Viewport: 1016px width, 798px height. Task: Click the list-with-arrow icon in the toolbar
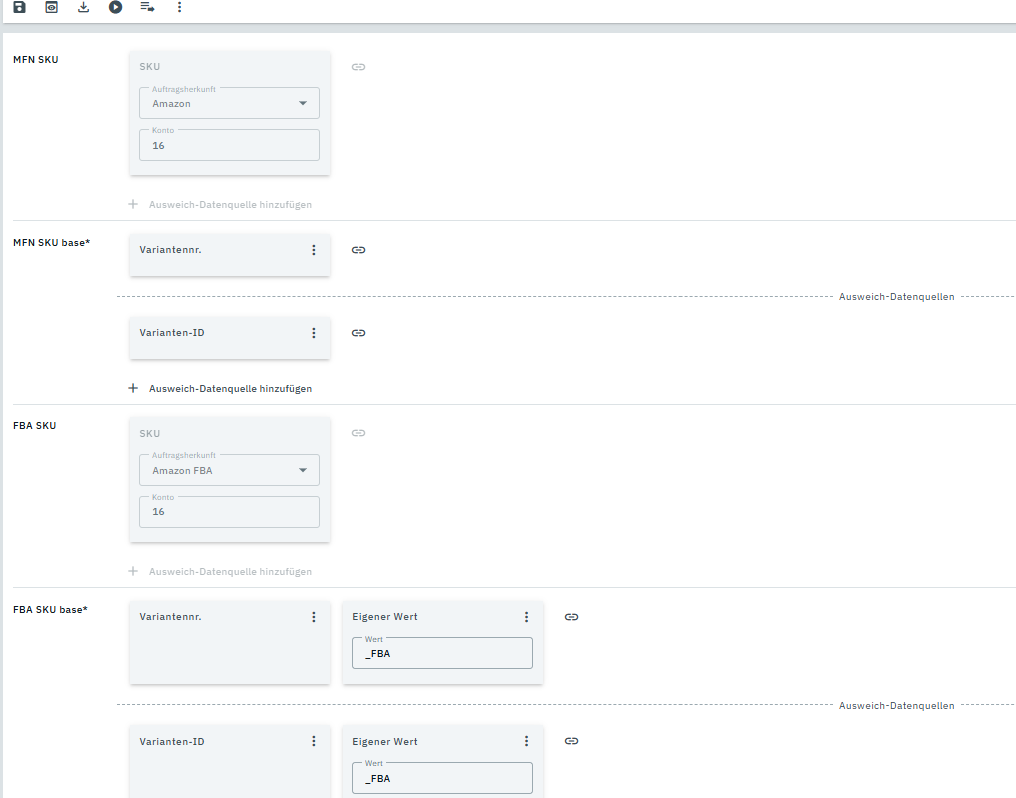point(147,7)
